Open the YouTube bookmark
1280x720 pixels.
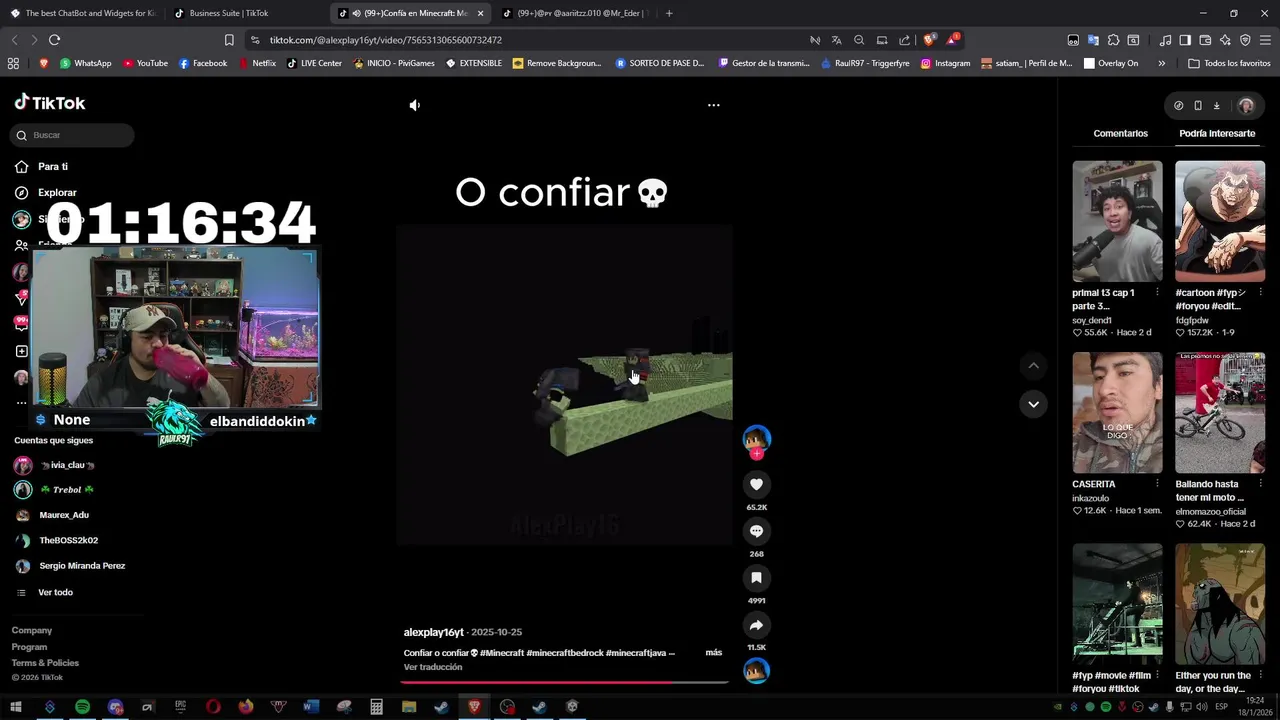[x=145, y=63]
